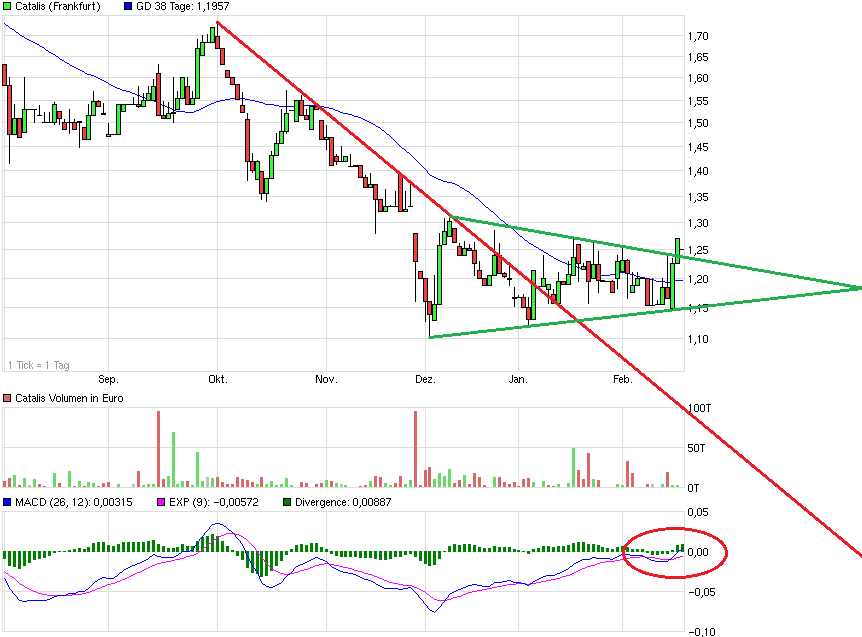The height and width of the screenshot is (637, 862).
Task: Click the 1,70 price axis value
Action: click(x=698, y=36)
